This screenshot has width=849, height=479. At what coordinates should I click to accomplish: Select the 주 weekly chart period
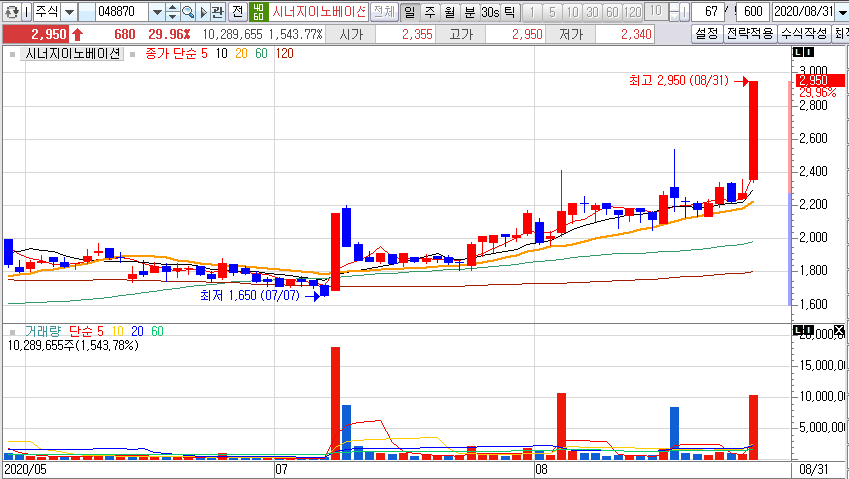click(429, 11)
